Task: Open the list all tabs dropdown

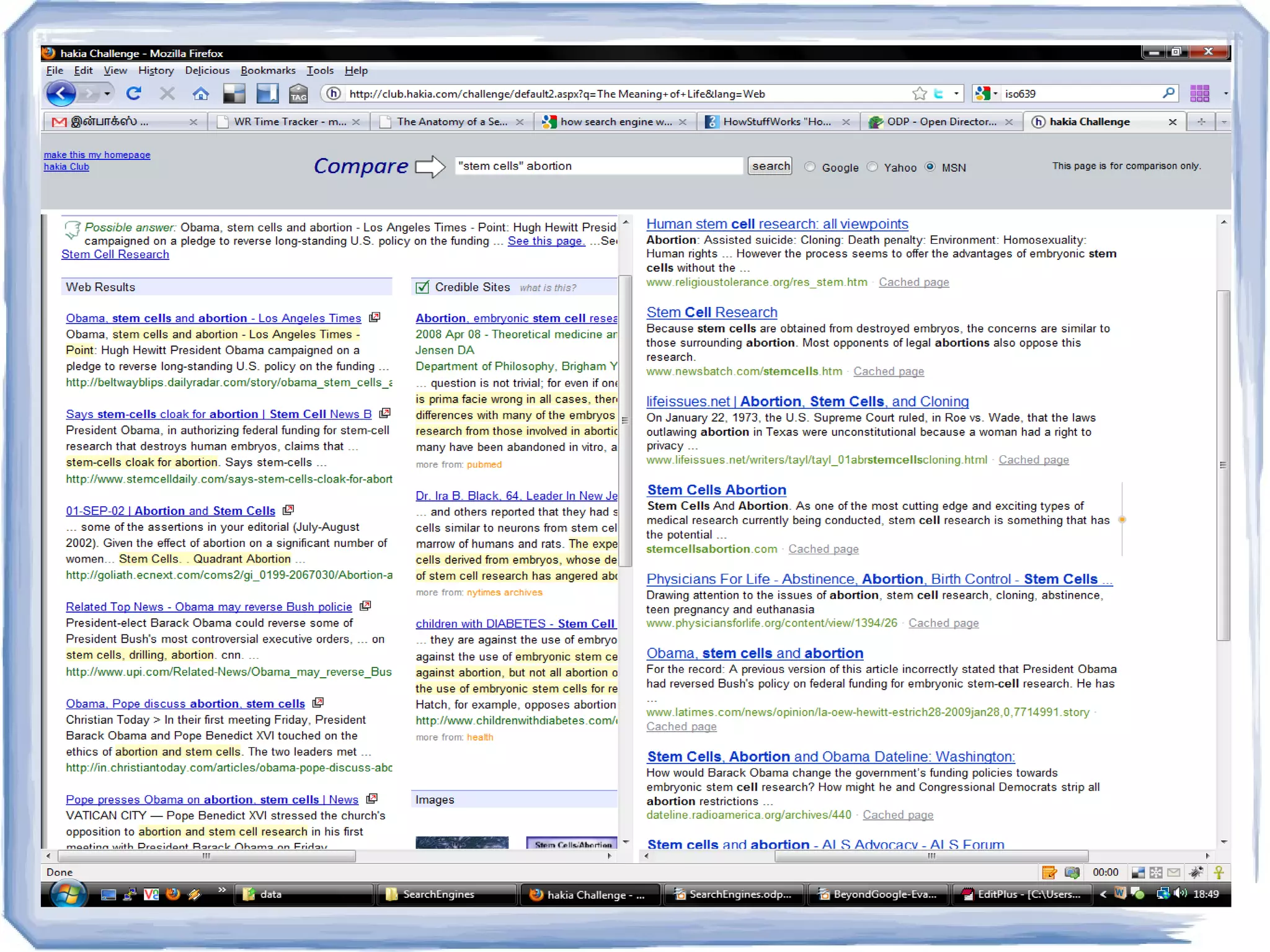Action: click(x=1223, y=122)
